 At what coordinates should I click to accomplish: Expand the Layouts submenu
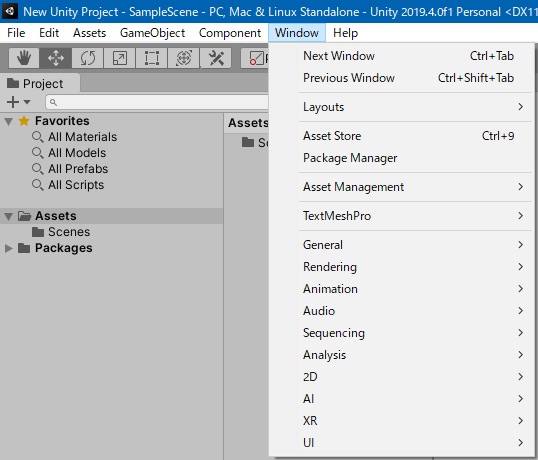tap(401, 107)
